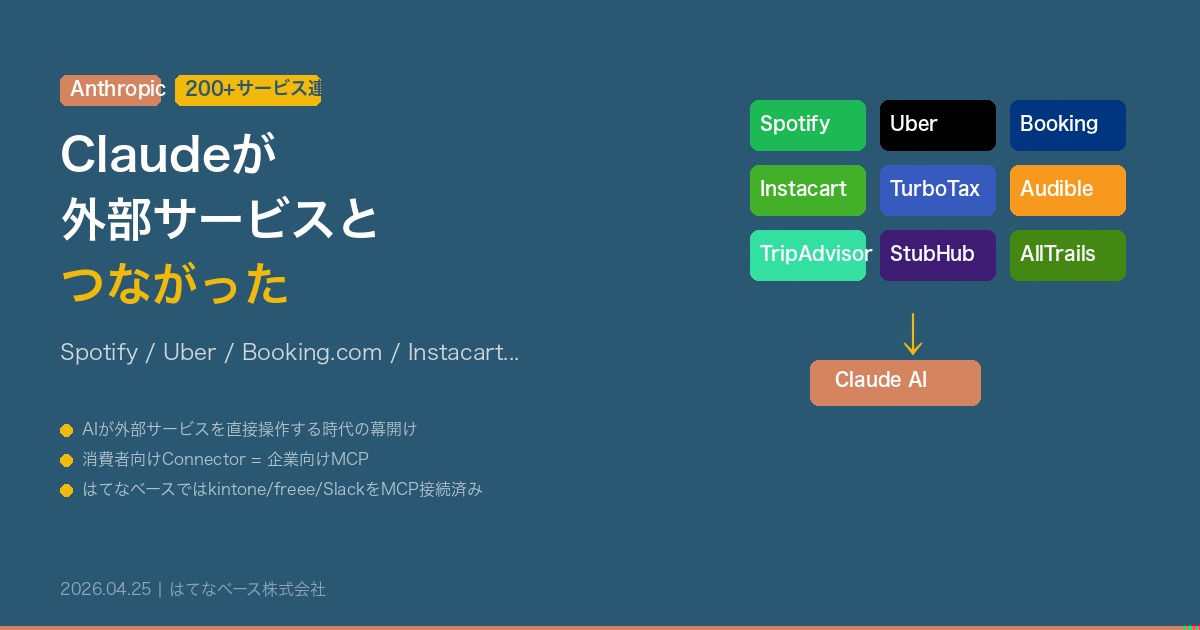The width and height of the screenshot is (1200, 630).
Task: Select the Anthropic badge label
Action: [111, 90]
